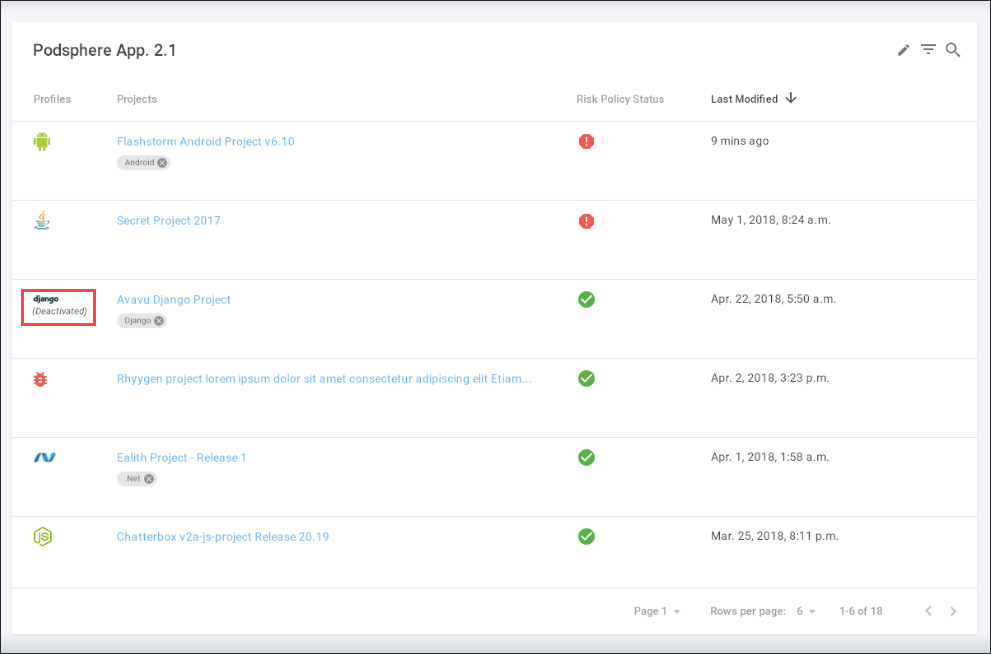Viewport: 991px width, 654px height.
Task: Remove the Android tag from Flashstorm
Action: coord(159,162)
